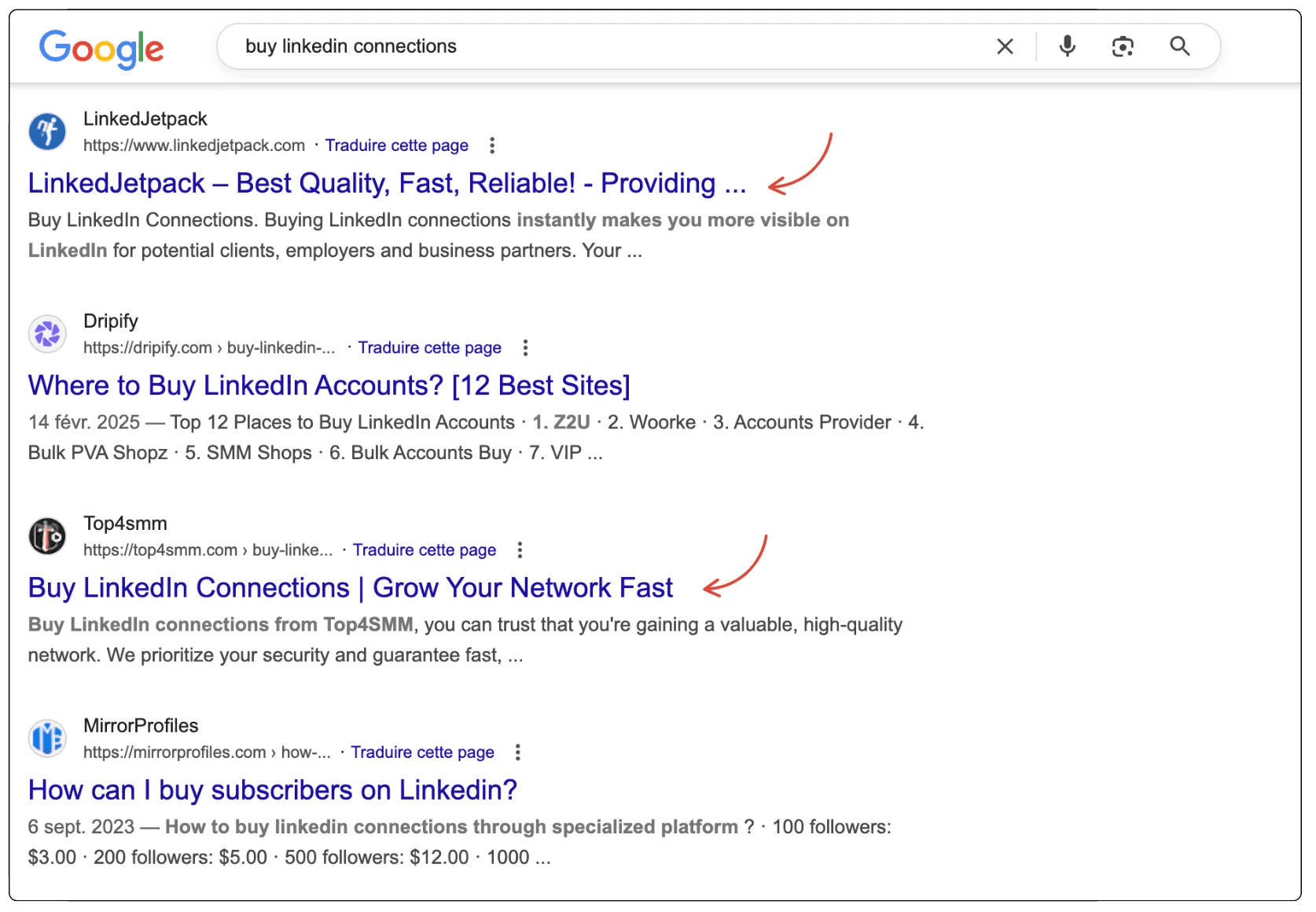Click snippet 'How to buy linkedin connections through specialized platform'
This screenshot has width=1316, height=912.
click(x=452, y=827)
